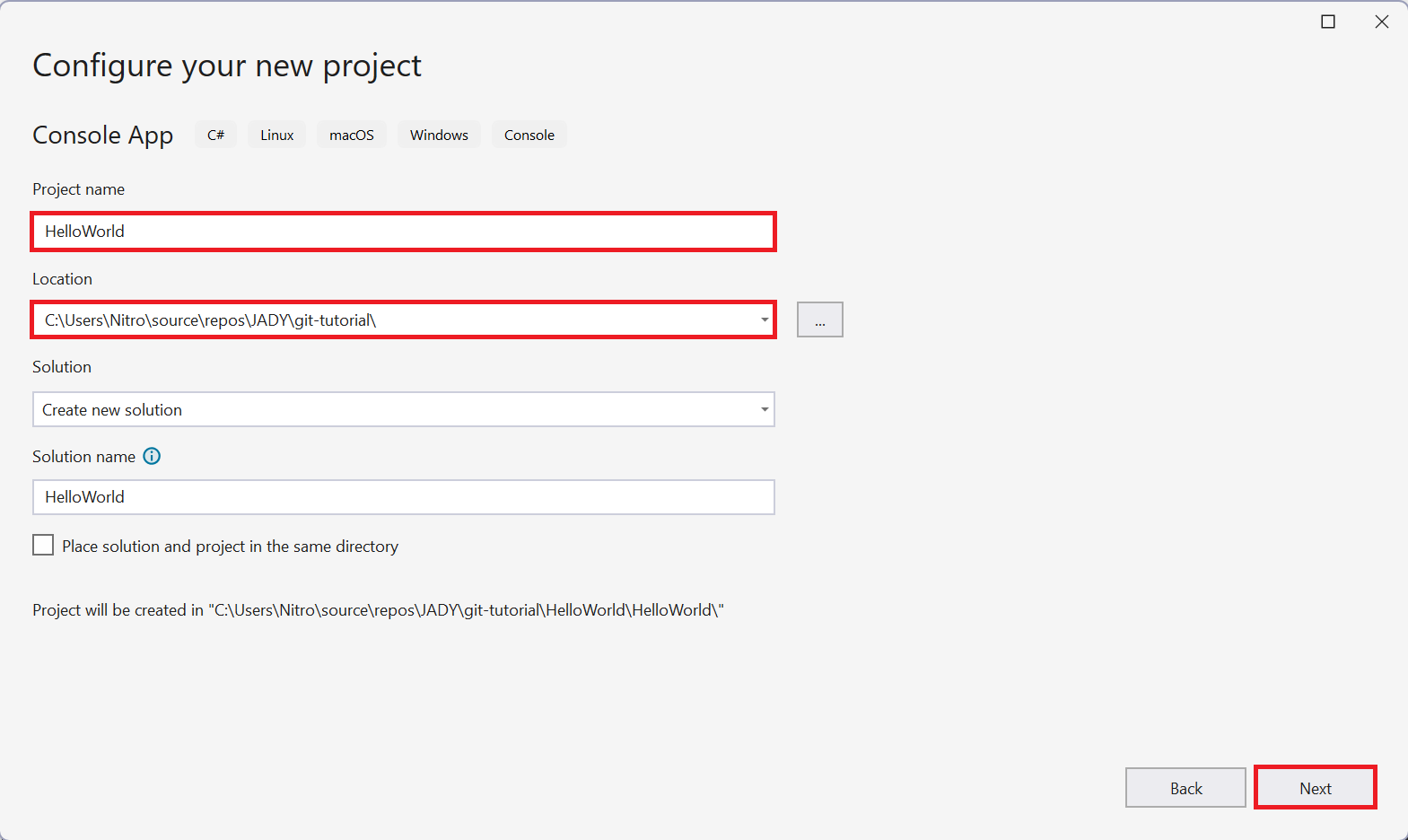
Task: Click the 'Configure your new project' heading
Action: (x=227, y=66)
